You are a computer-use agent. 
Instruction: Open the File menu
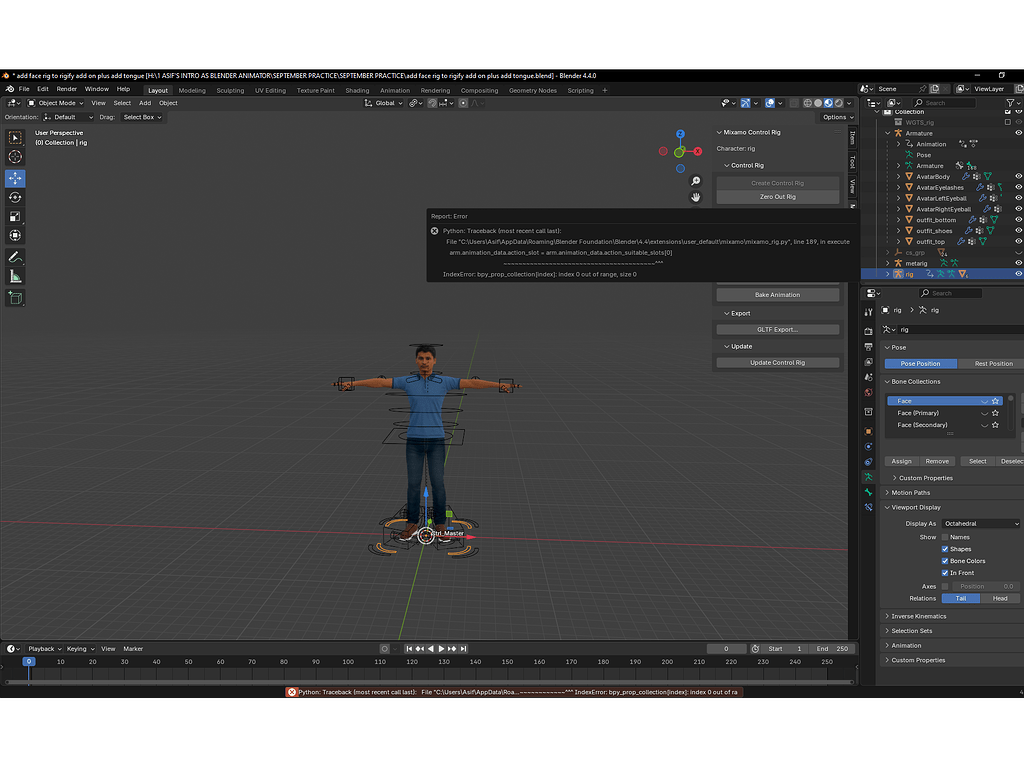point(24,89)
